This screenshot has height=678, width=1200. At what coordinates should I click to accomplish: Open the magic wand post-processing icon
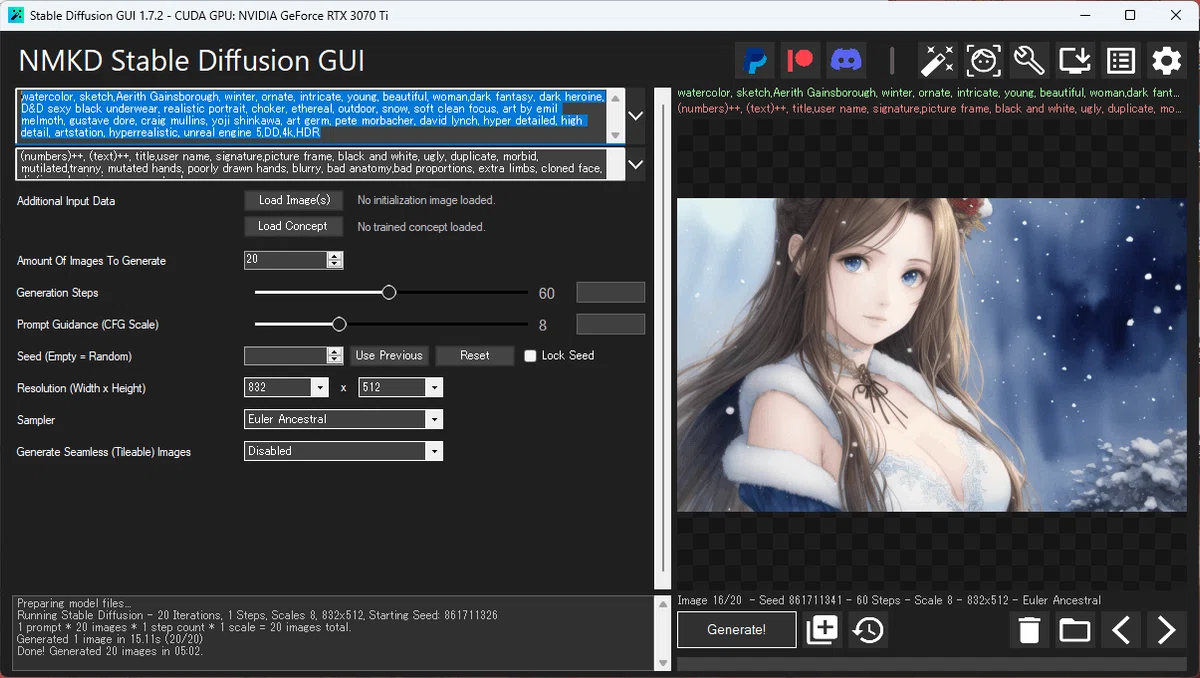pyautogui.click(x=937, y=61)
